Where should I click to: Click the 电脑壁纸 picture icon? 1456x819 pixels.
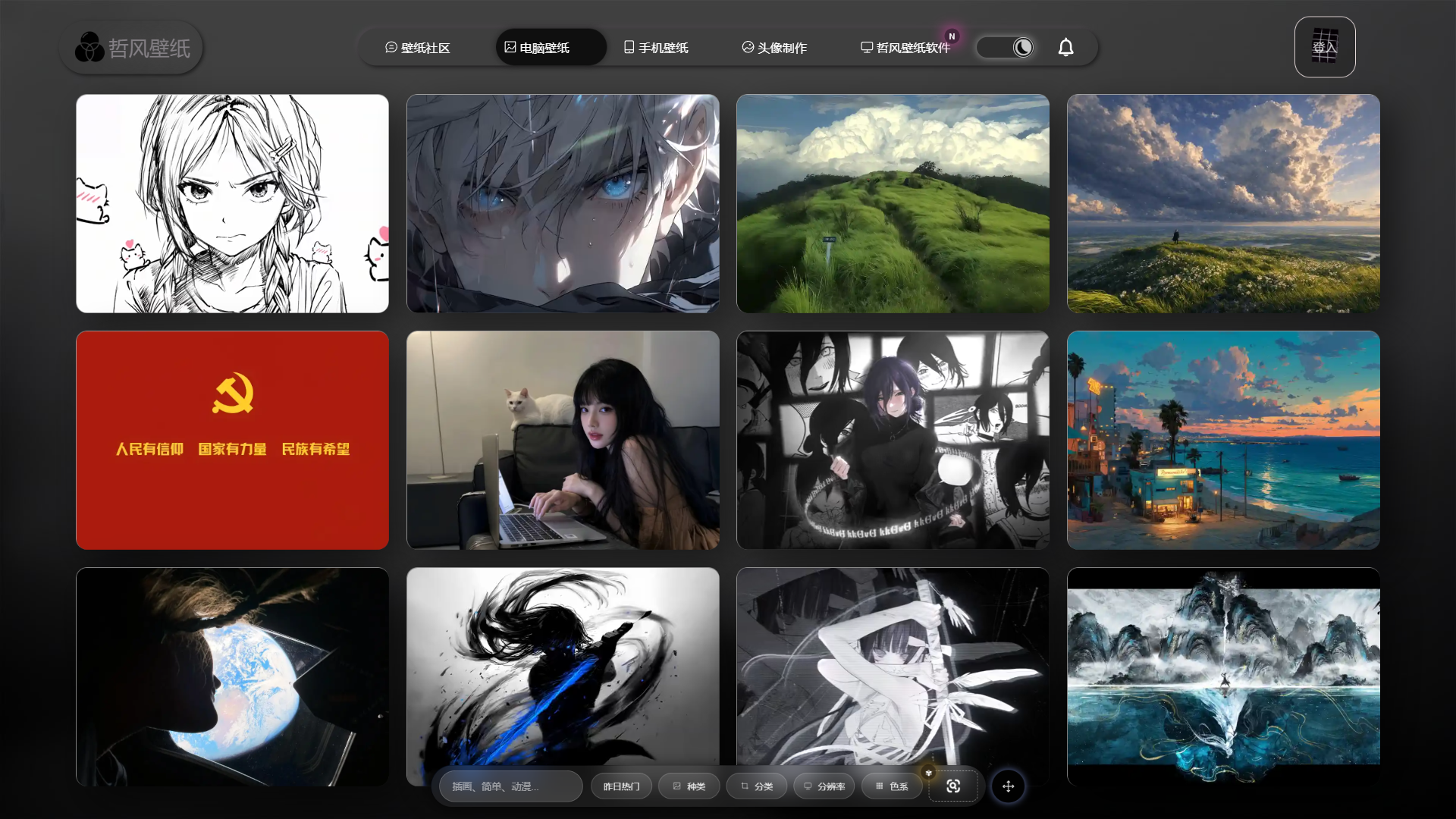[510, 47]
